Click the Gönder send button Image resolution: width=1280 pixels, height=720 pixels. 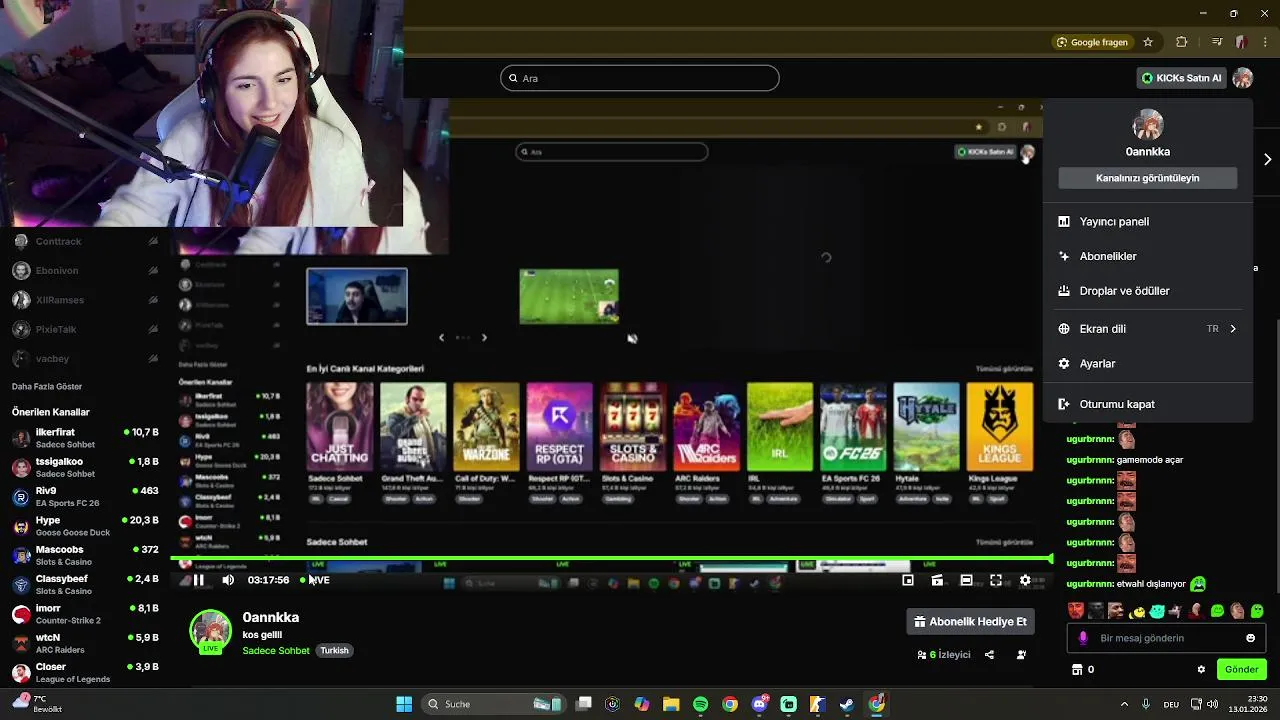[x=1241, y=669]
